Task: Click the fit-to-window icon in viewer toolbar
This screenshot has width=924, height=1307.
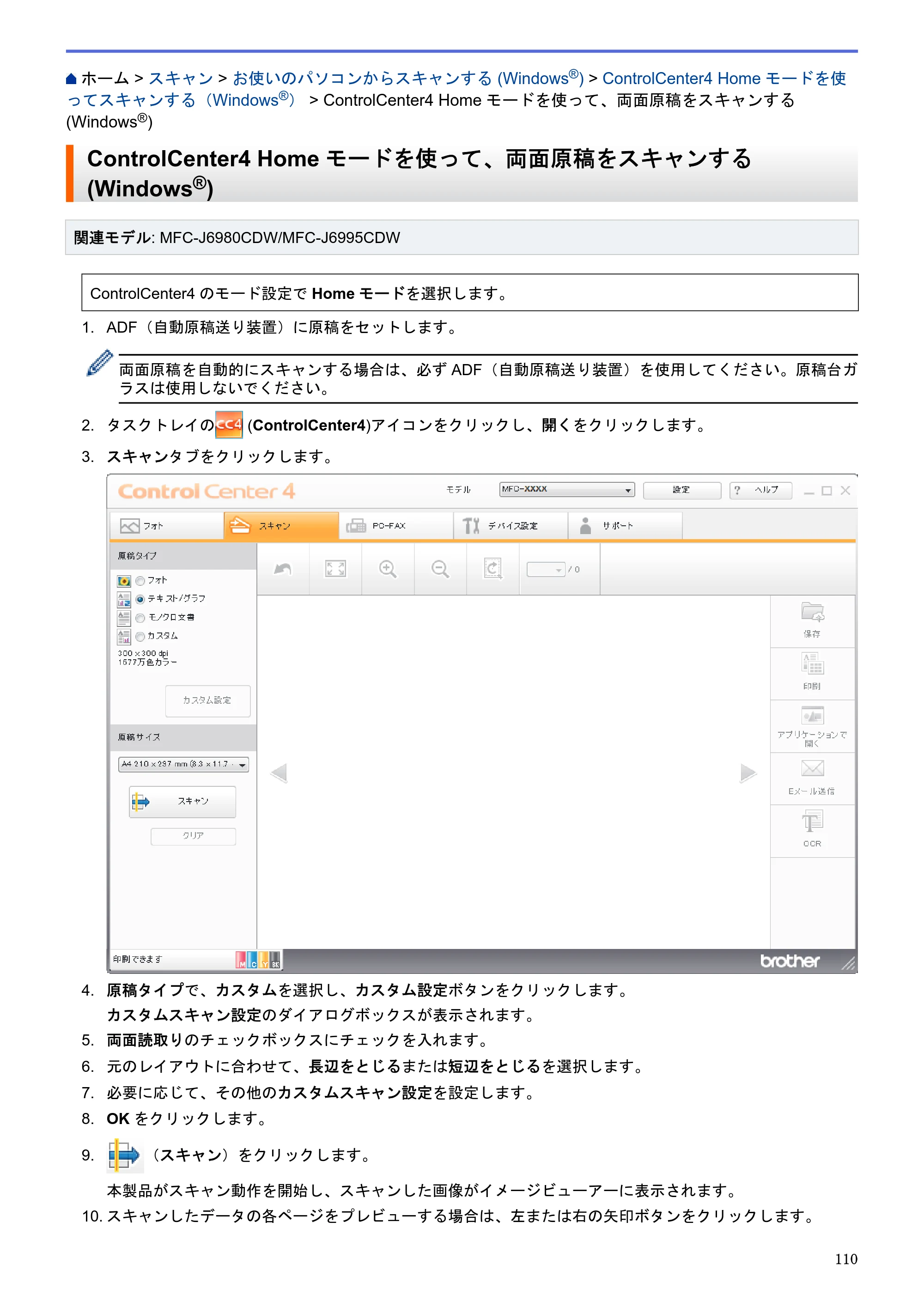Action: coord(335,569)
